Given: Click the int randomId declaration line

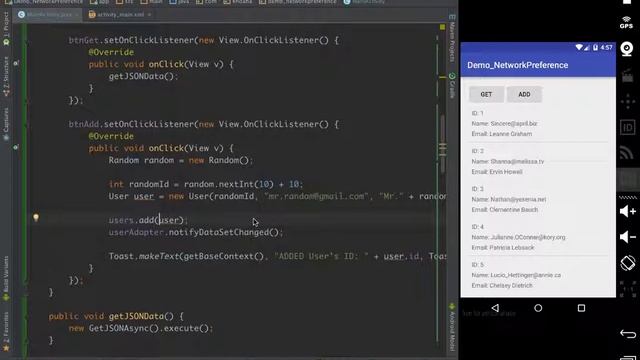Looking at the screenshot, I should 206,184.
